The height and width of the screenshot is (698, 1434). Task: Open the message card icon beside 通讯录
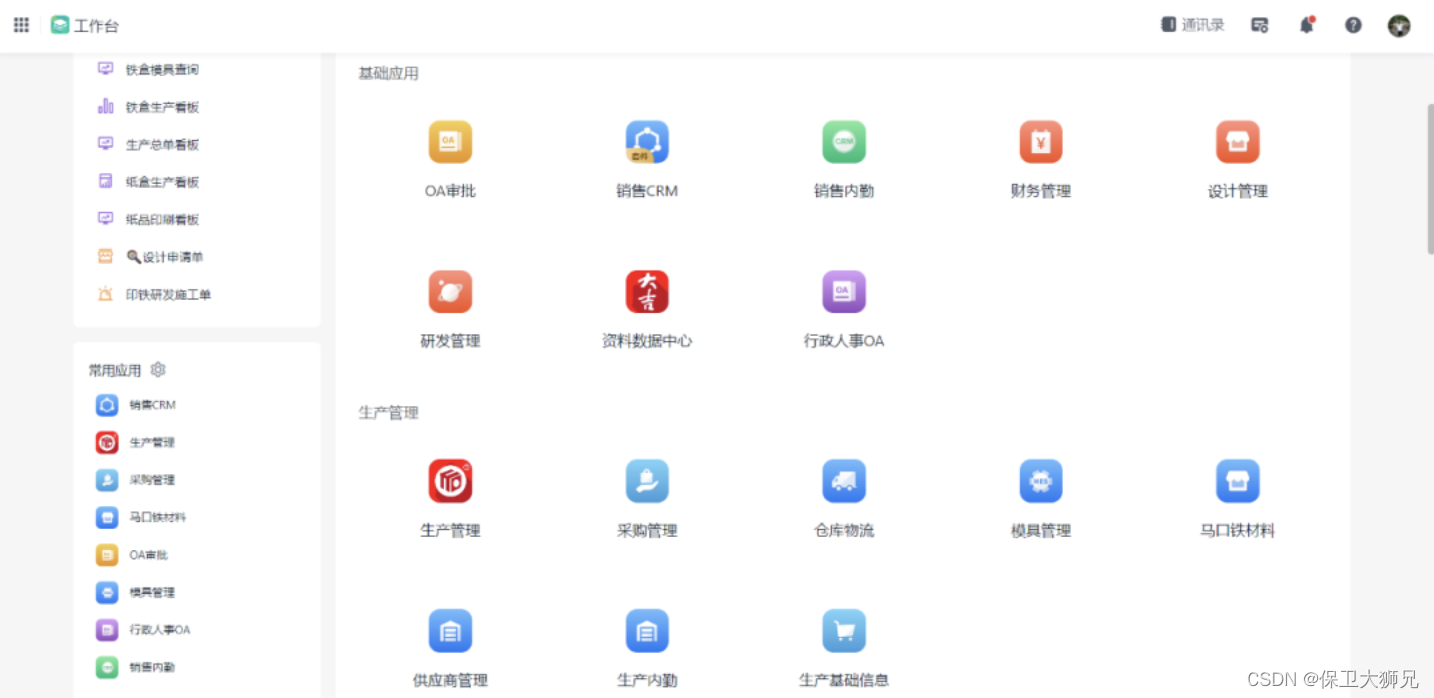pos(1260,25)
